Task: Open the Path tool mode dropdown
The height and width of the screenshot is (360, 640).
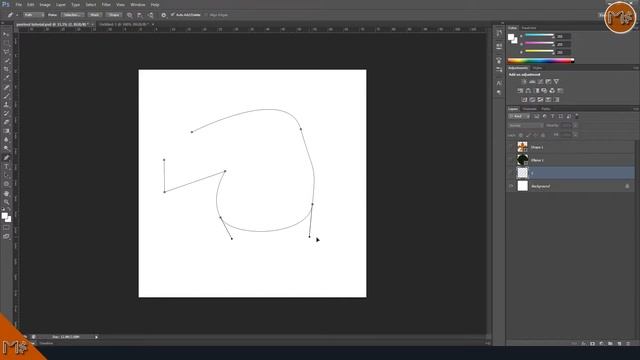Action: pos(33,15)
